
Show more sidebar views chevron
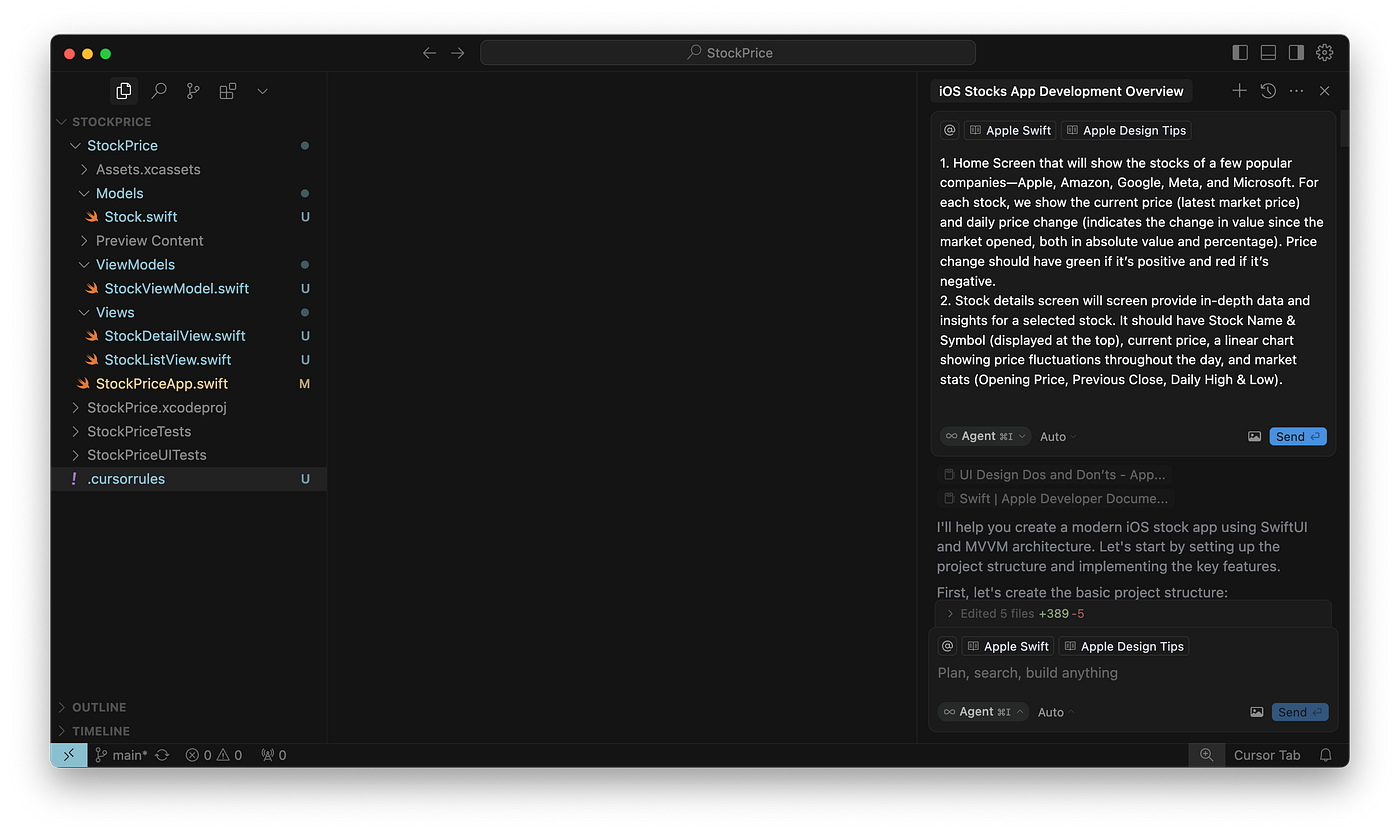coord(262,91)
